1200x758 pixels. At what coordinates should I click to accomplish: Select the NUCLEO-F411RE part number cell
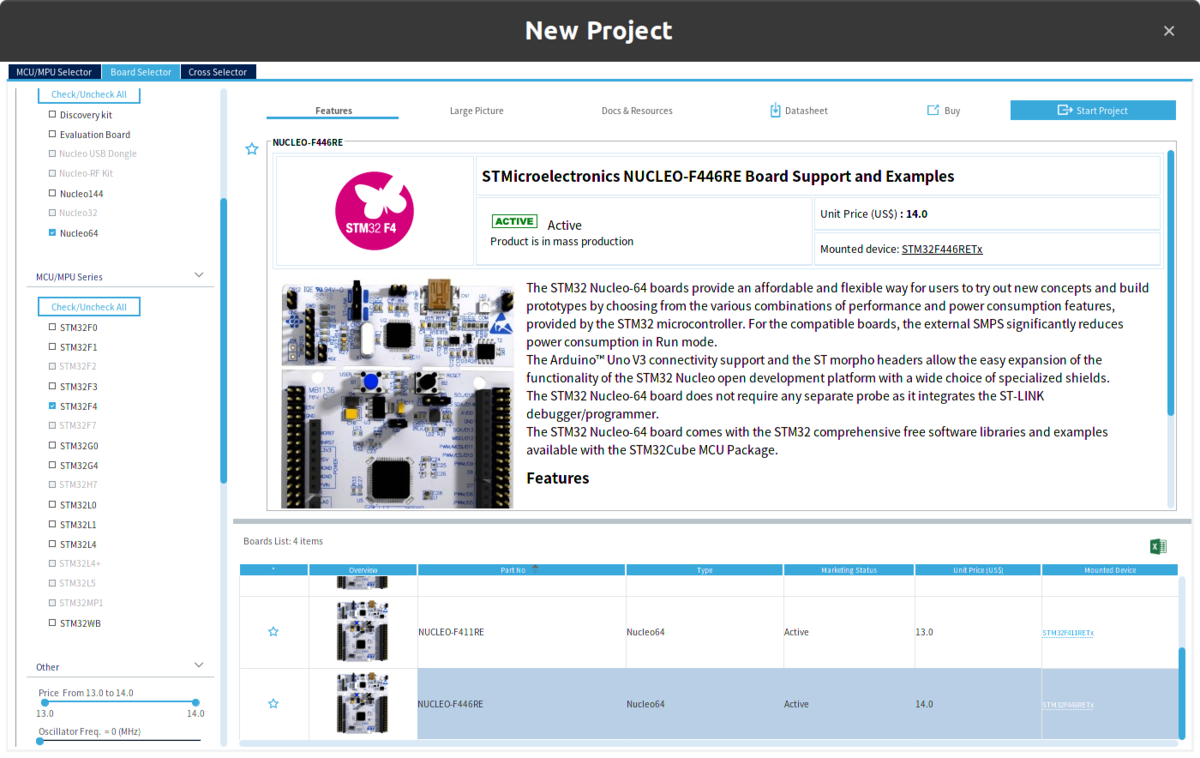click(x=521, y=632)
